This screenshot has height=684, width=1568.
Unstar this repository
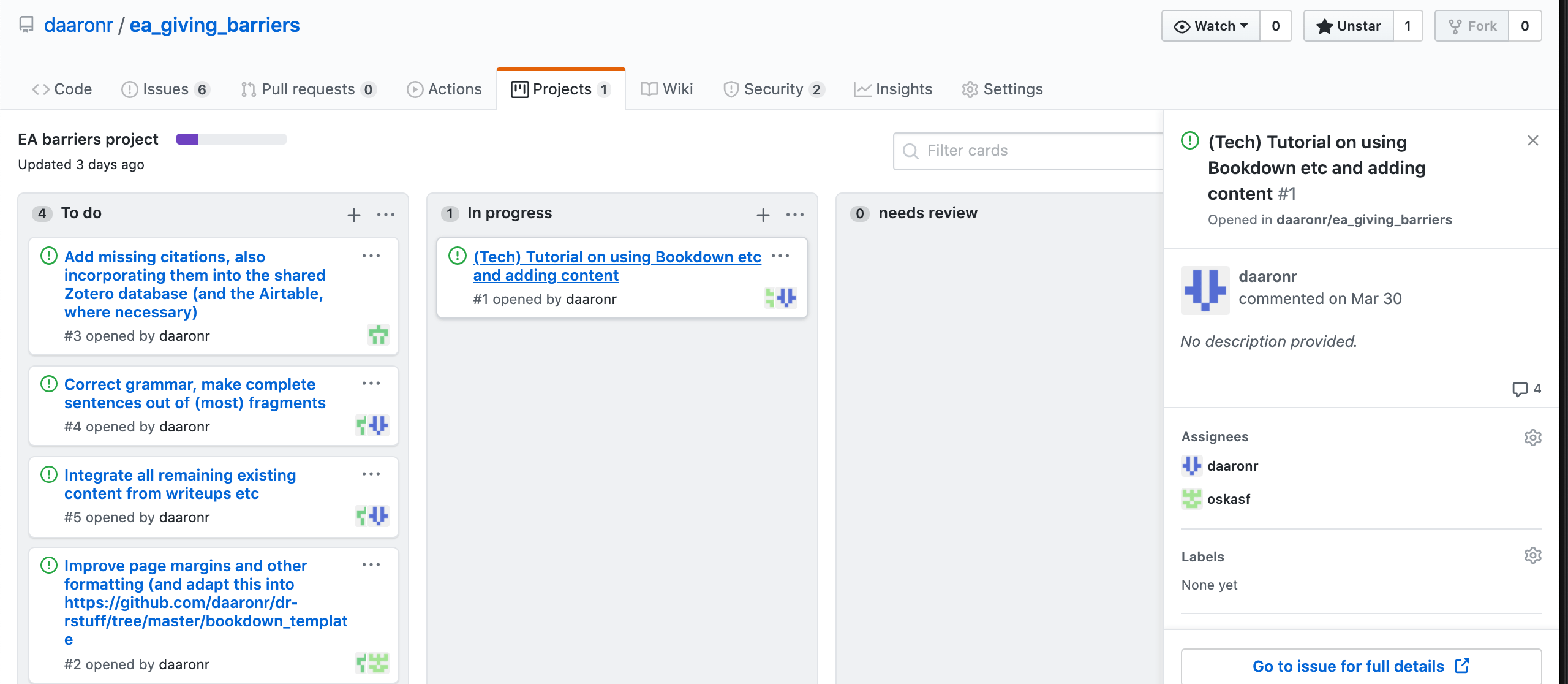[1349, 26]
